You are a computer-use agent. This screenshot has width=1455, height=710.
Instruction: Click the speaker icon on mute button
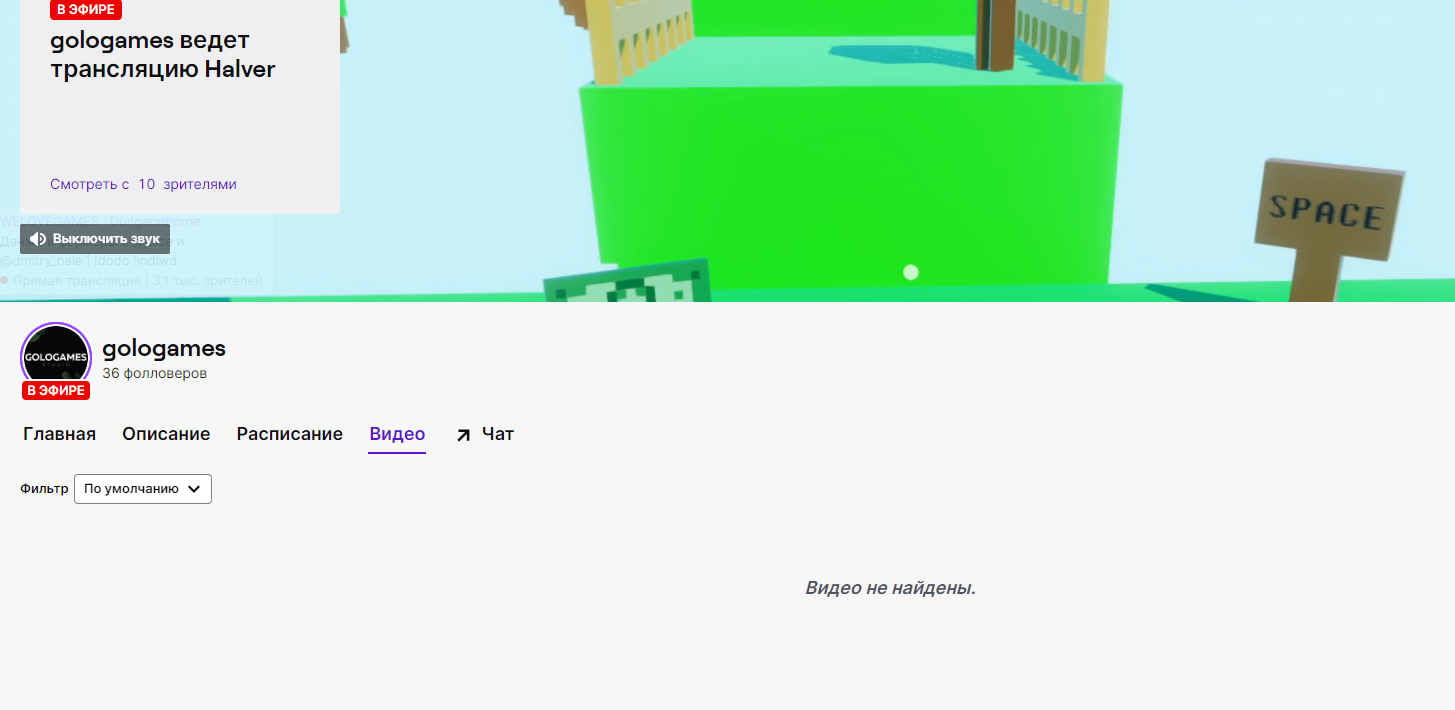tap(38, 239)
